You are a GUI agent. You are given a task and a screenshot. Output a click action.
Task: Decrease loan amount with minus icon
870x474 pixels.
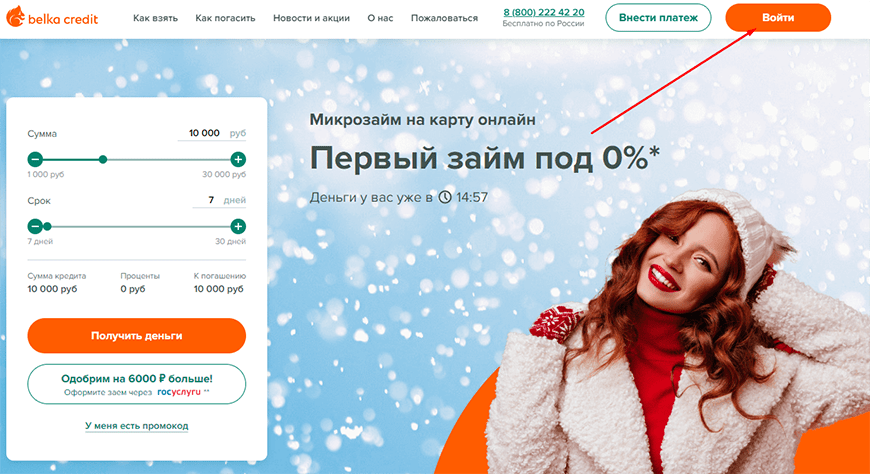pos(35,160)
